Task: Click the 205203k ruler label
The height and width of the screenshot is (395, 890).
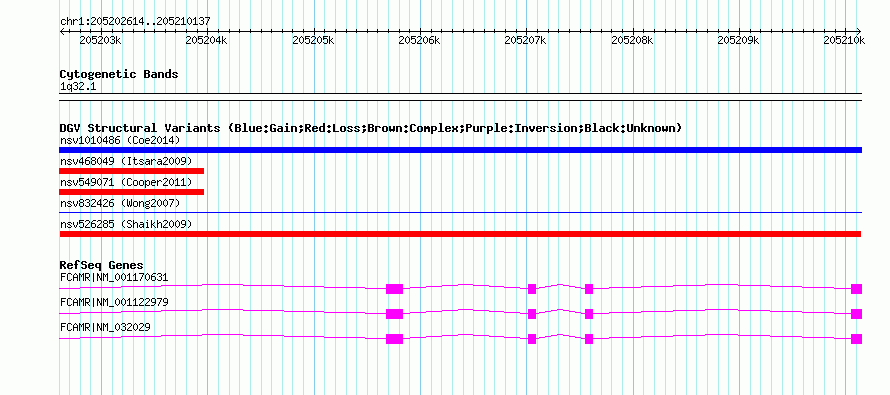Action: 100,40
